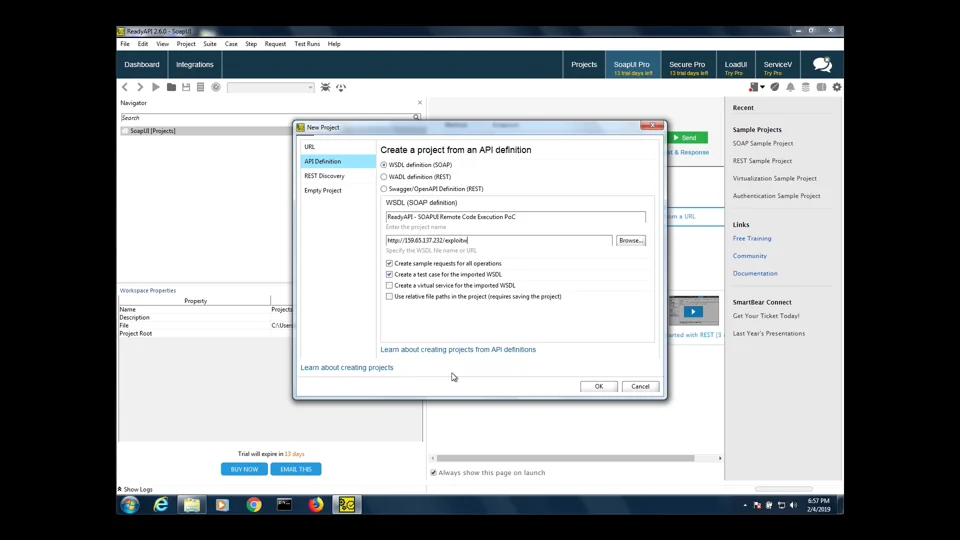Enable Use relative file paths checkbox
This screenshot has width=960, height=540.
[389, 296]
